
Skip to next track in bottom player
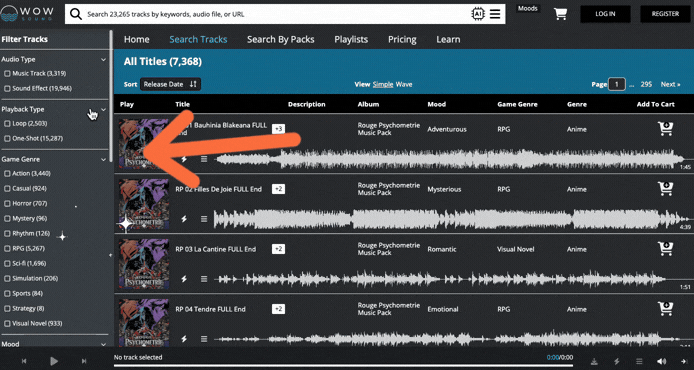[84, 361]
